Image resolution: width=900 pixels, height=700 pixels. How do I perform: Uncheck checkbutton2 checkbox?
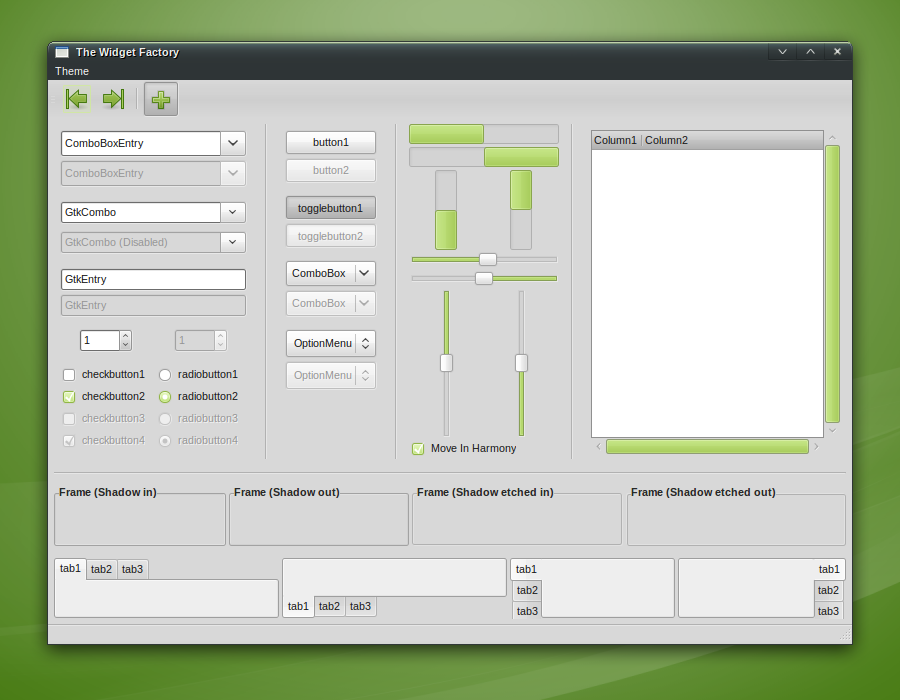pos(69,396)
